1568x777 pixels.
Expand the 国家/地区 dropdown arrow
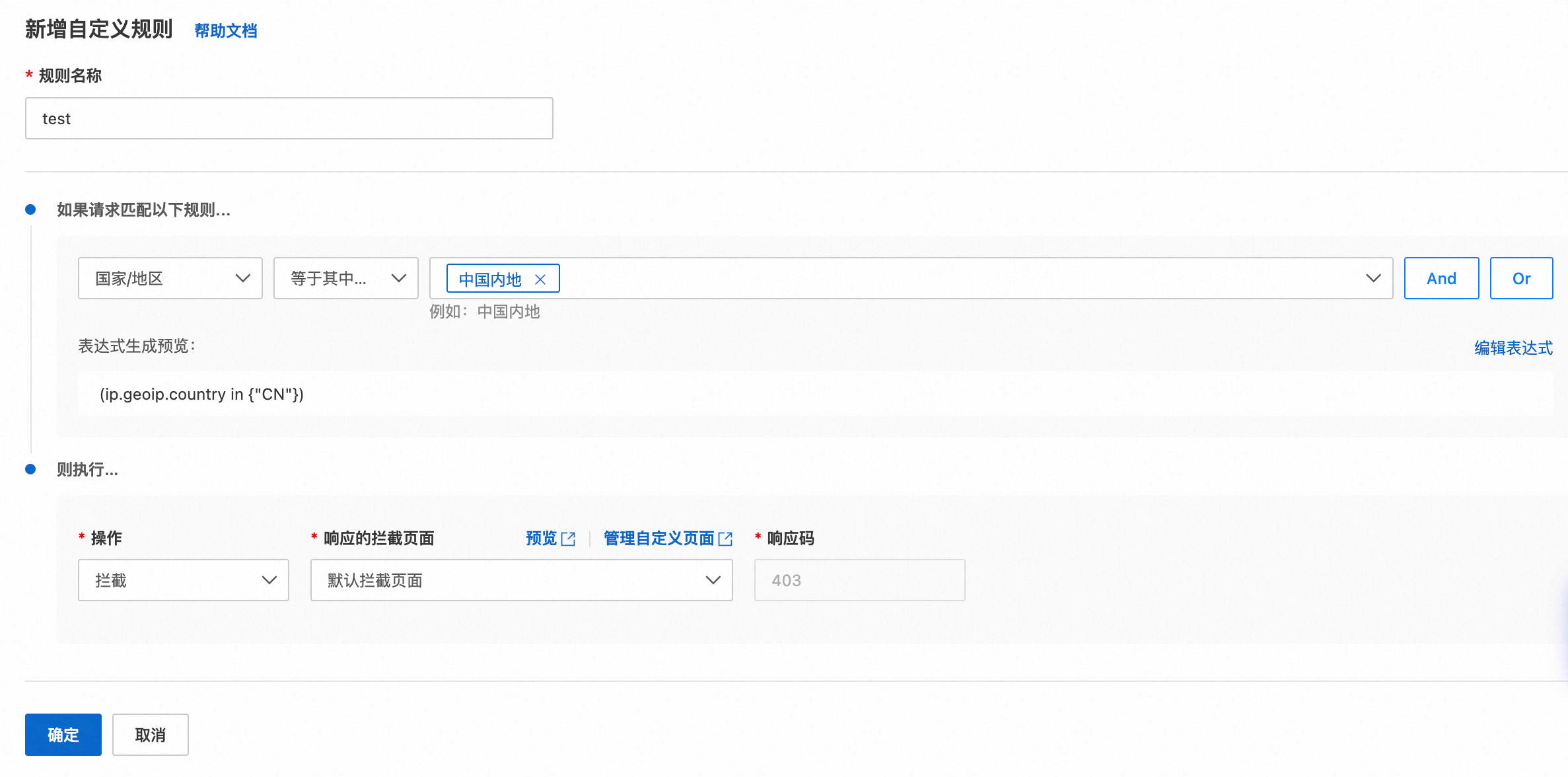(x=243, y=278)
